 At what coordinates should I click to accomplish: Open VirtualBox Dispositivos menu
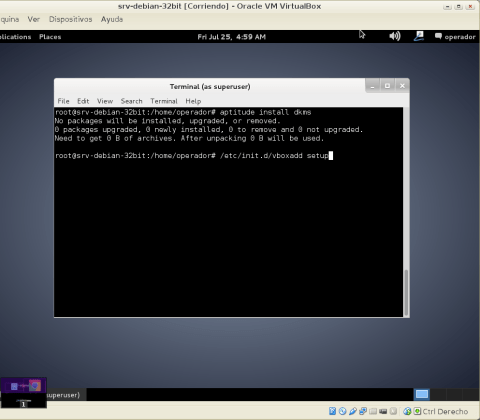[x=70, y=19]
